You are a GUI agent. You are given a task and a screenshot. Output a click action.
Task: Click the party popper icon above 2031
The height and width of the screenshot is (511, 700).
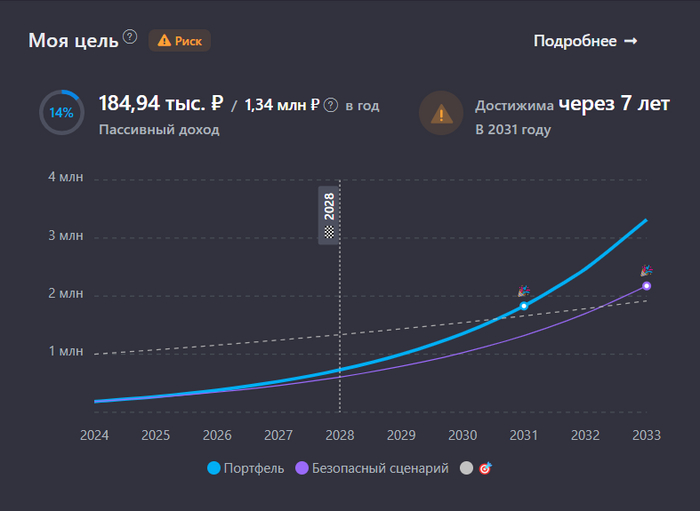523,291
